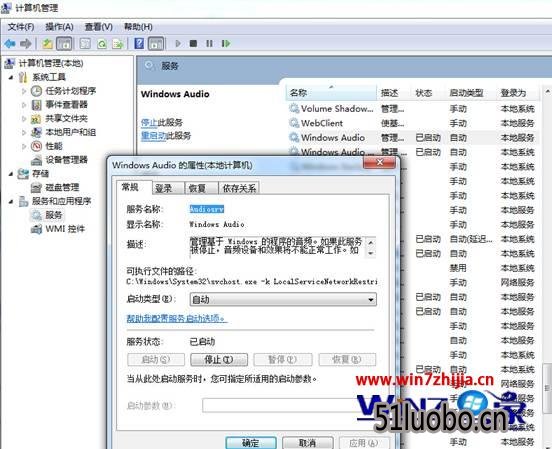Click the Export list toolbar icon

118,44
